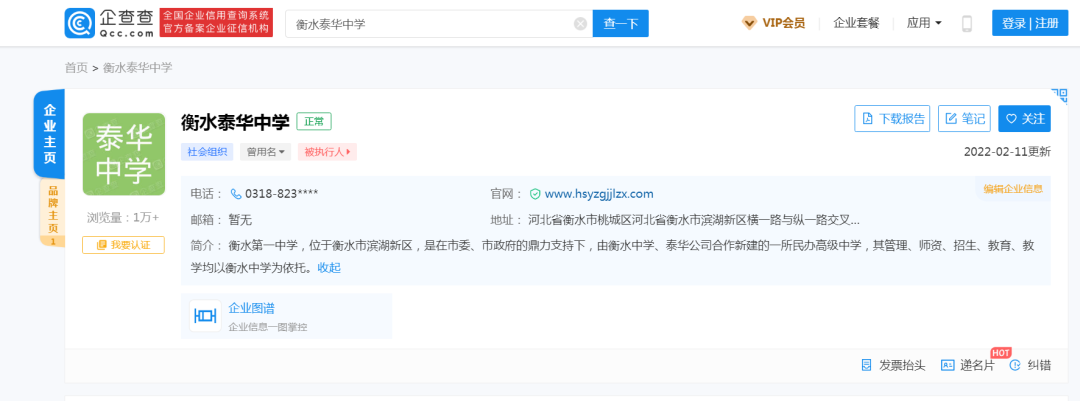1080x401 pixels.
Task: Follow the company with 关注 button
Action: [x=1024, y=119]
